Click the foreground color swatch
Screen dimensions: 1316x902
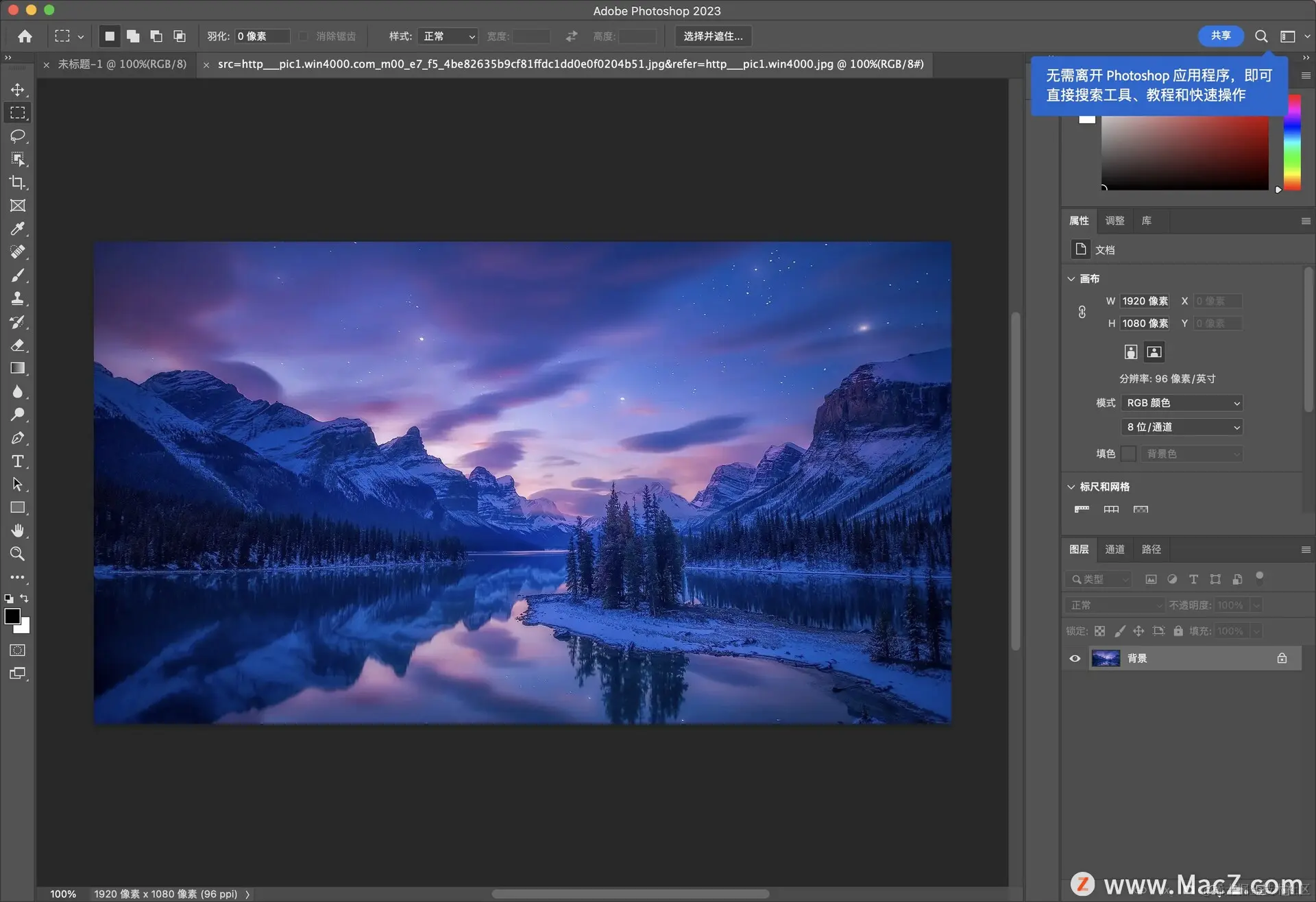[x=12, y=616]
